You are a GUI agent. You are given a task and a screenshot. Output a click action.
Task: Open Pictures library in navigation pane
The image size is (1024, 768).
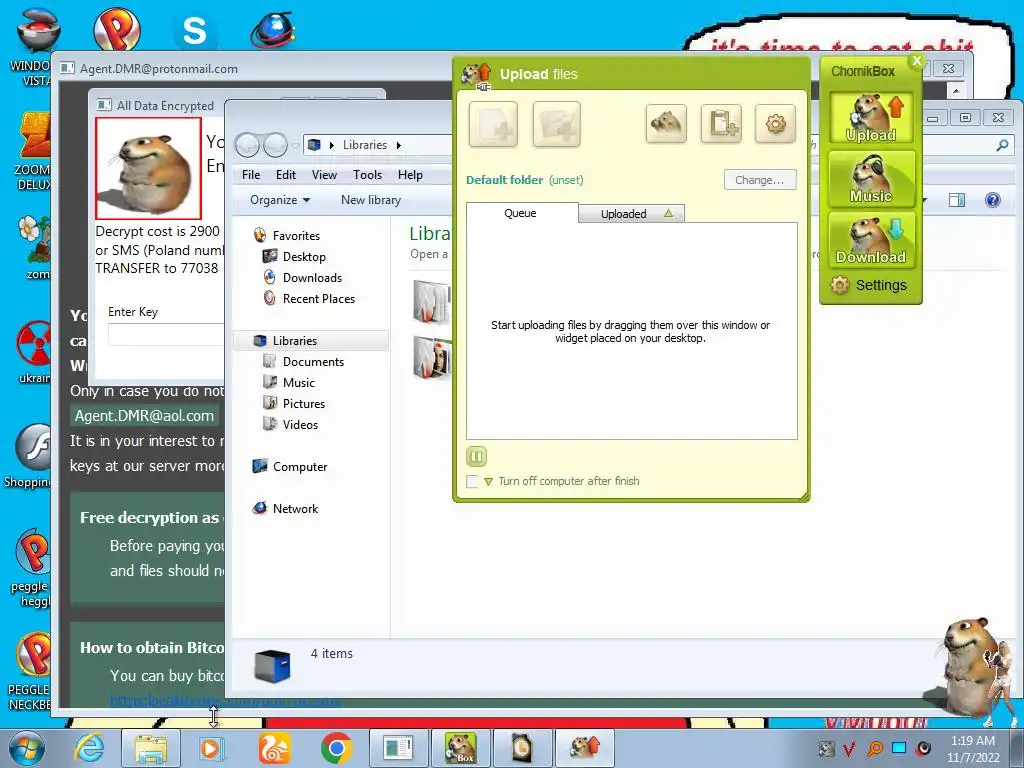coord(294,403)
